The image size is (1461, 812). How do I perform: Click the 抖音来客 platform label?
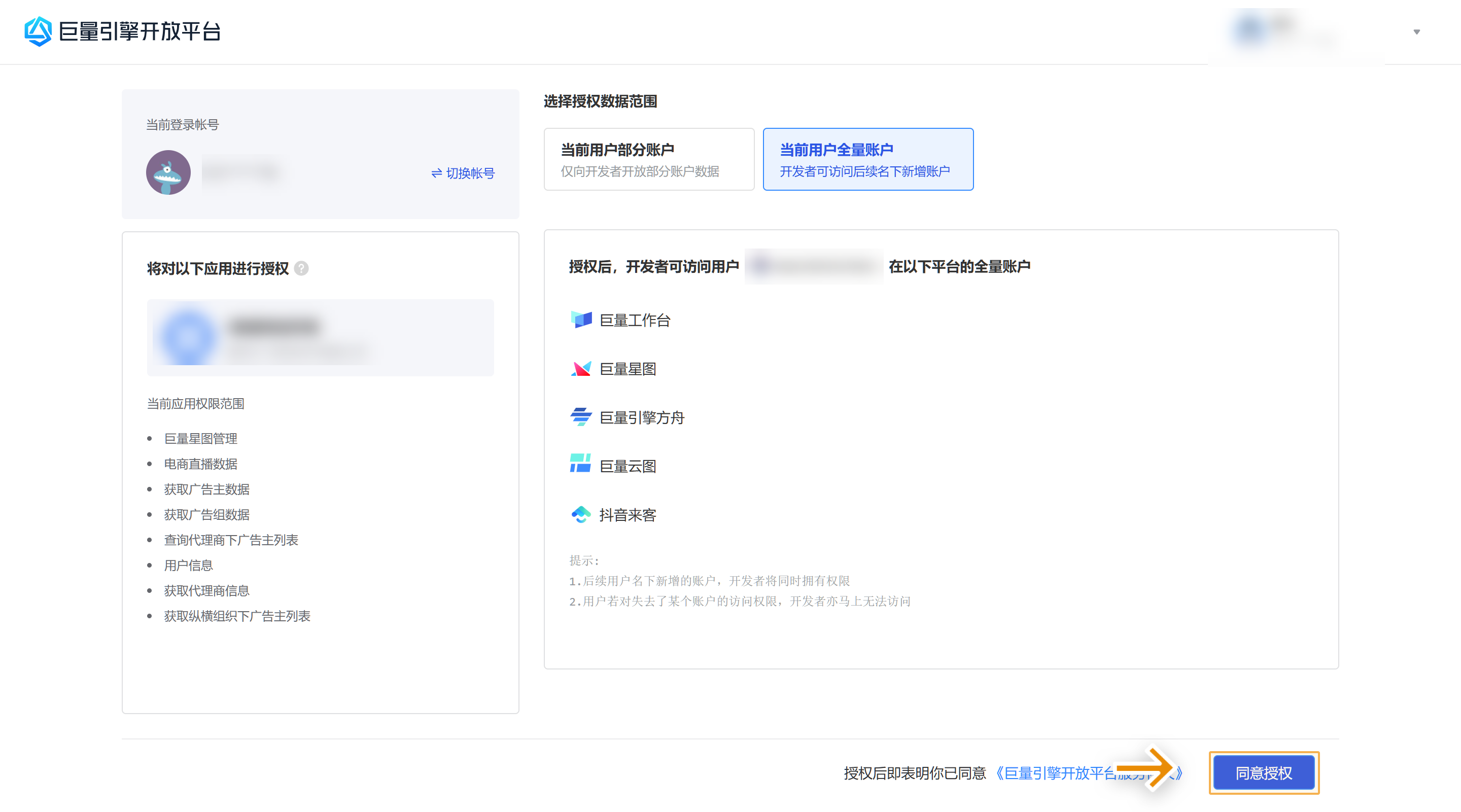628,515
